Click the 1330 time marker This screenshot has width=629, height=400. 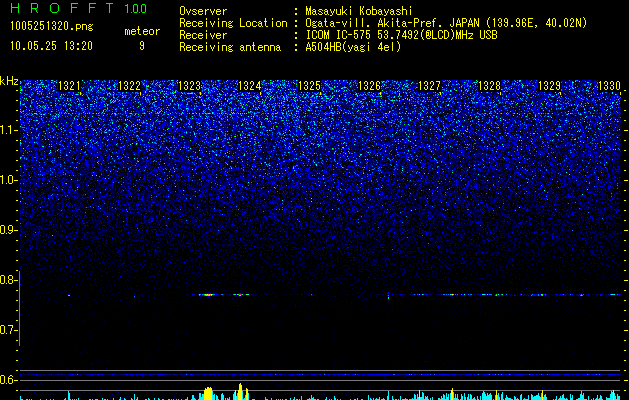point(609,86)
